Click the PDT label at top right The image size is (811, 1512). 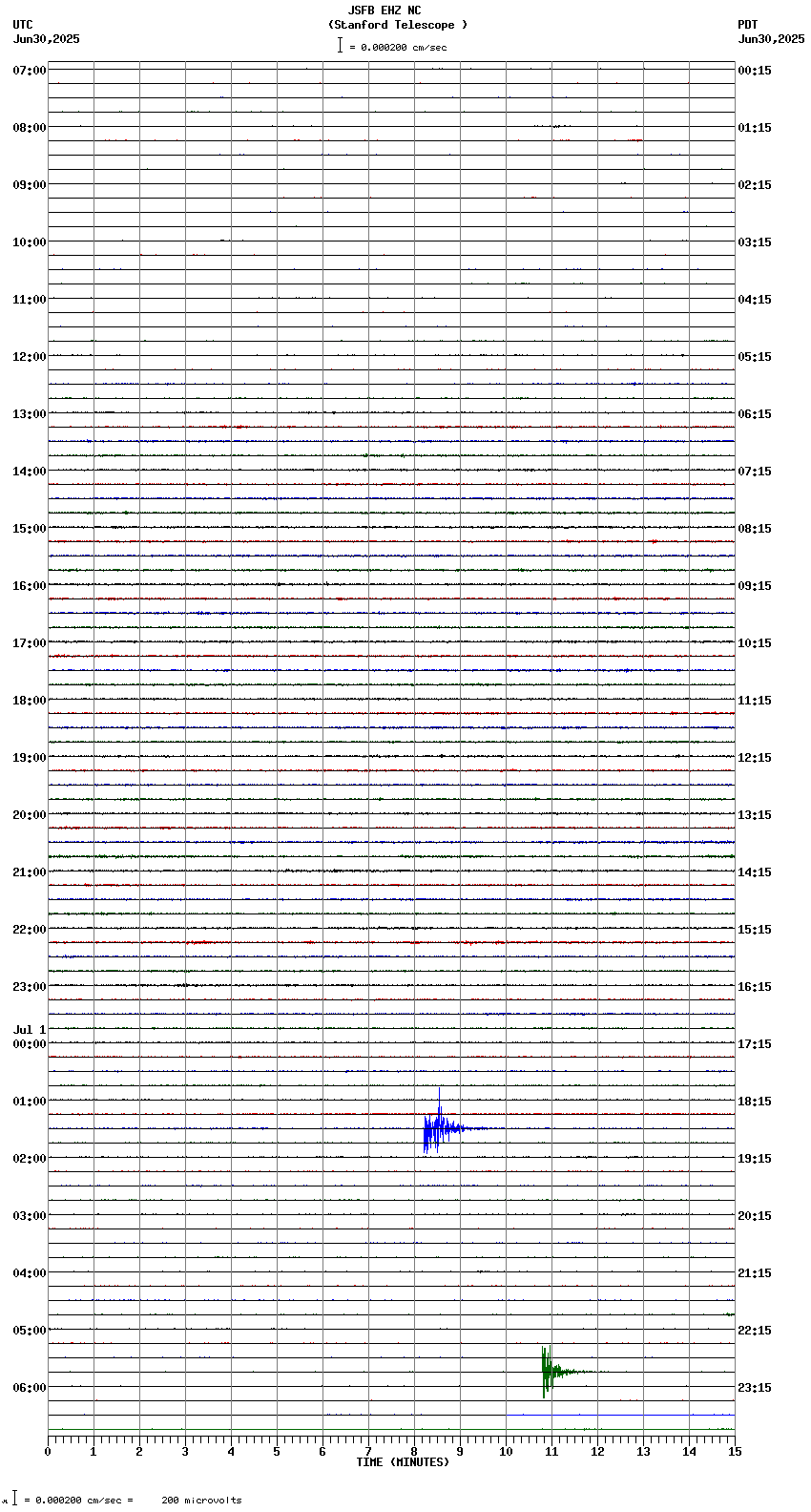coord(748,25)
